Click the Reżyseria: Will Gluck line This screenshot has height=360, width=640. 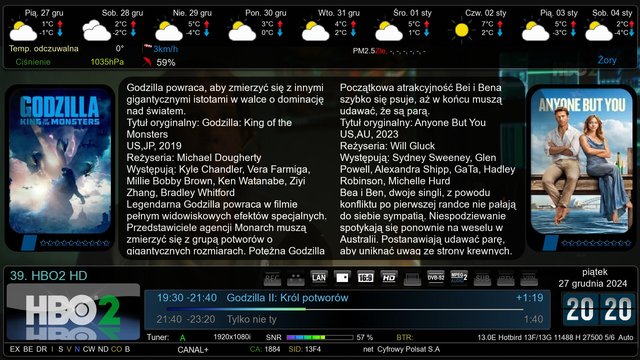point(387,146)
